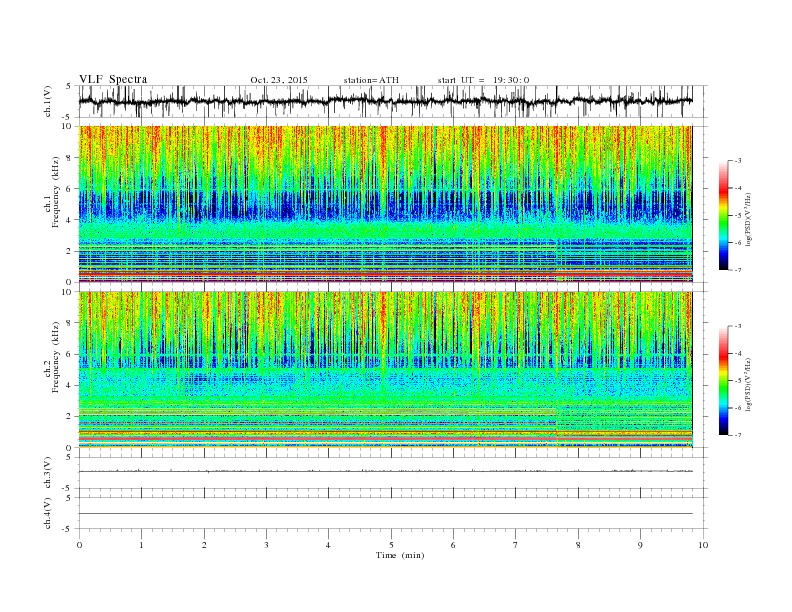Image resolution: width=792 pixels, height=612 pixels.
Task: Click the -7 label on ch.2 colorbar
Action: [x=737, y=435]
